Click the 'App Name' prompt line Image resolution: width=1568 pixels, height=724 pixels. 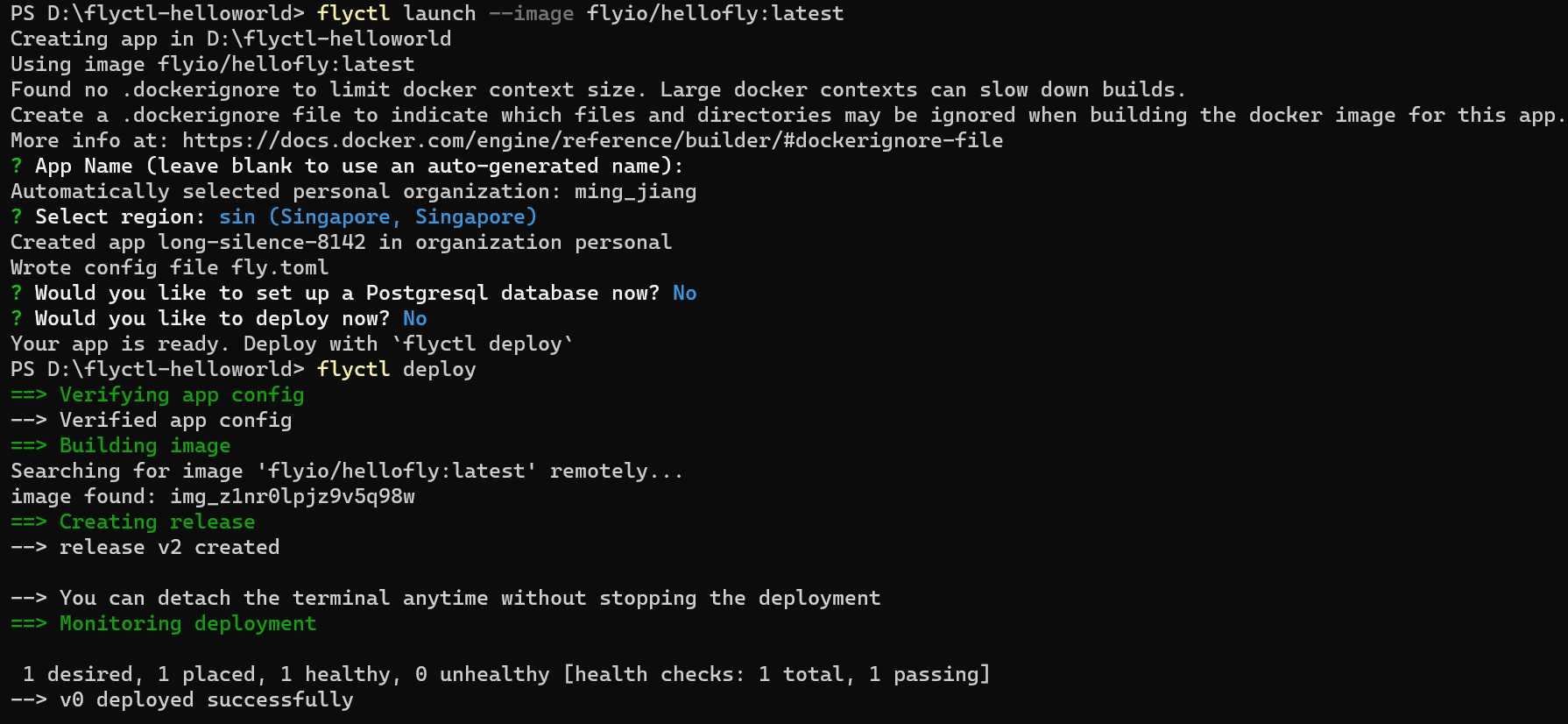click(358, 166)
